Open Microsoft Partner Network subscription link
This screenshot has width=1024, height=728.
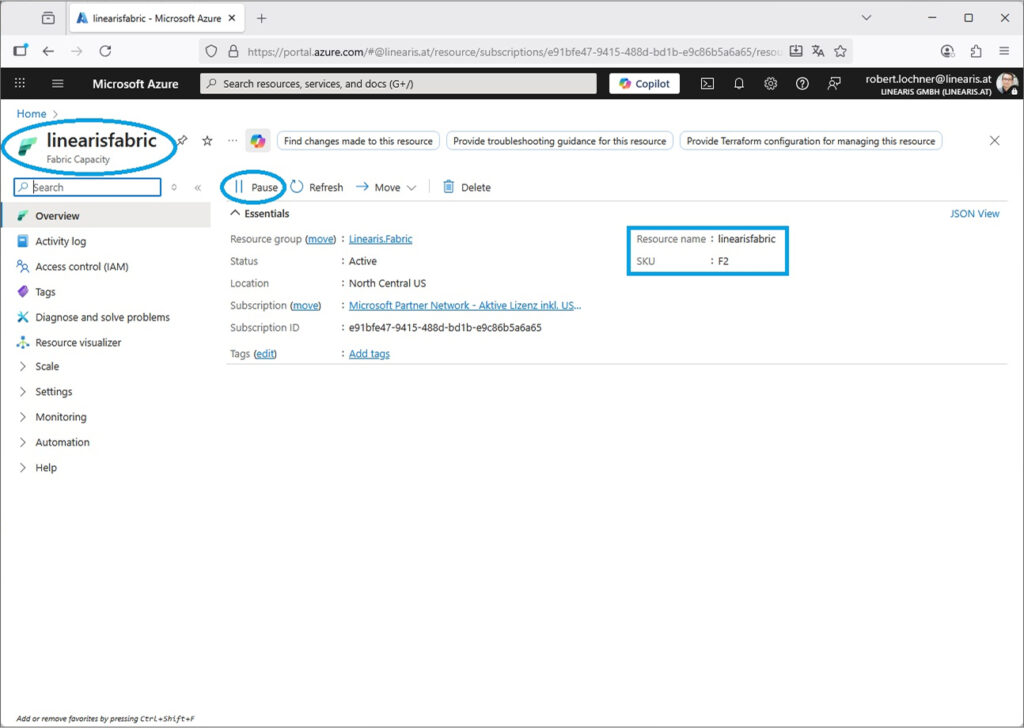(464, 306)
